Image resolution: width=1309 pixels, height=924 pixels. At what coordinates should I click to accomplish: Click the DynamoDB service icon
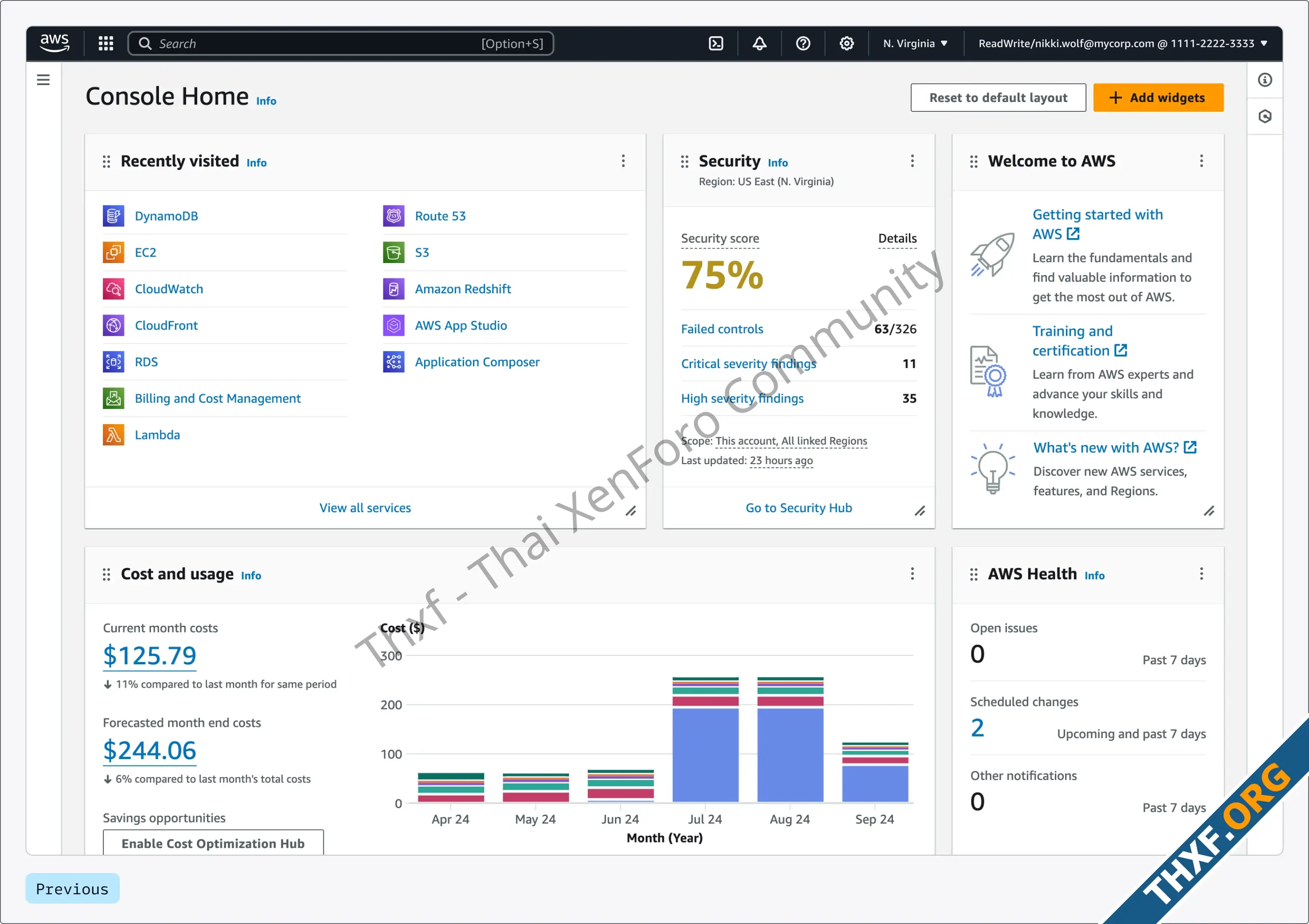point(113,216)
